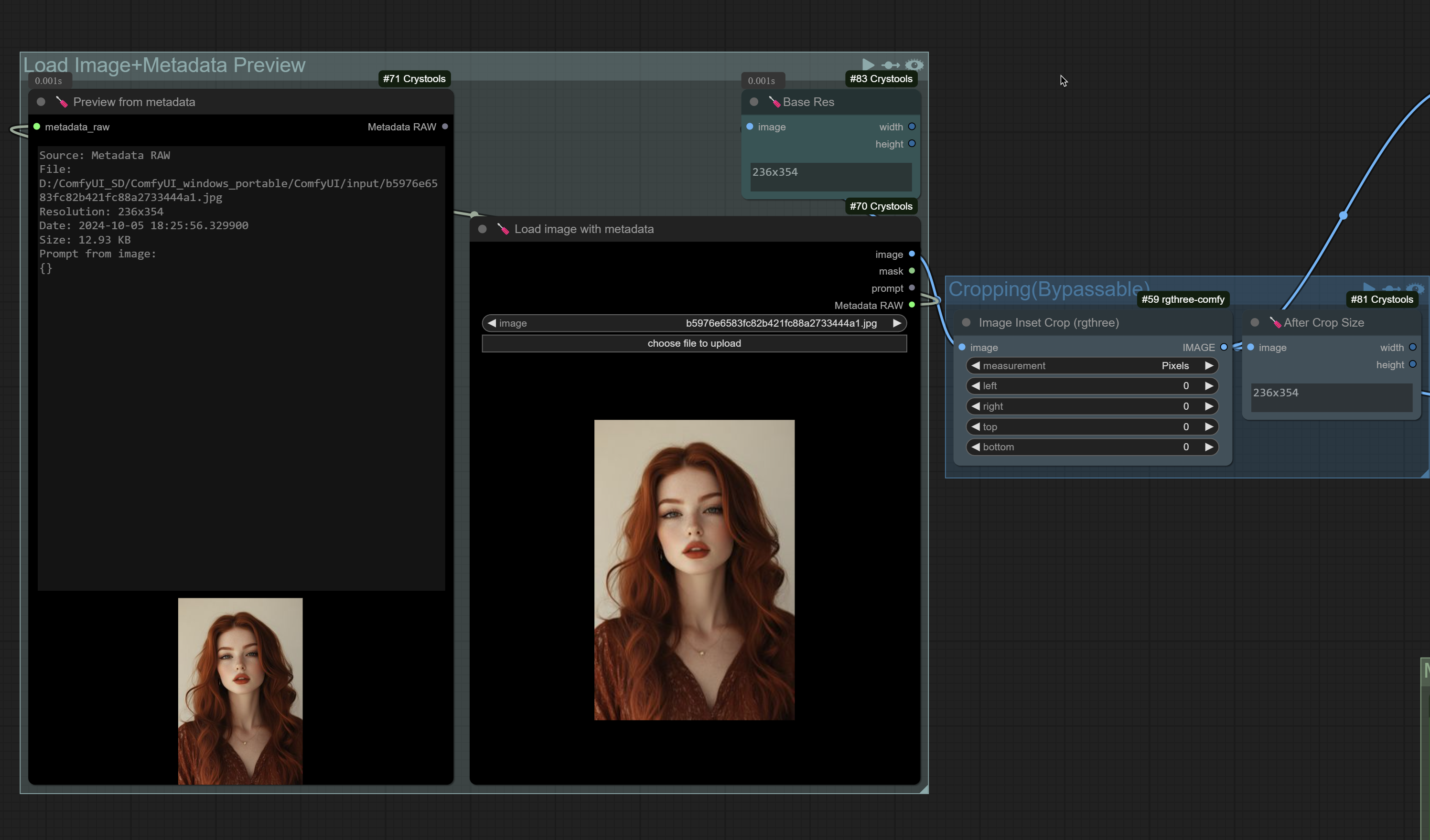Click the group queue play icon on Load Image+Metadata Preview
The height and width of the screenshot is (840, 1430).
[868, 64]
